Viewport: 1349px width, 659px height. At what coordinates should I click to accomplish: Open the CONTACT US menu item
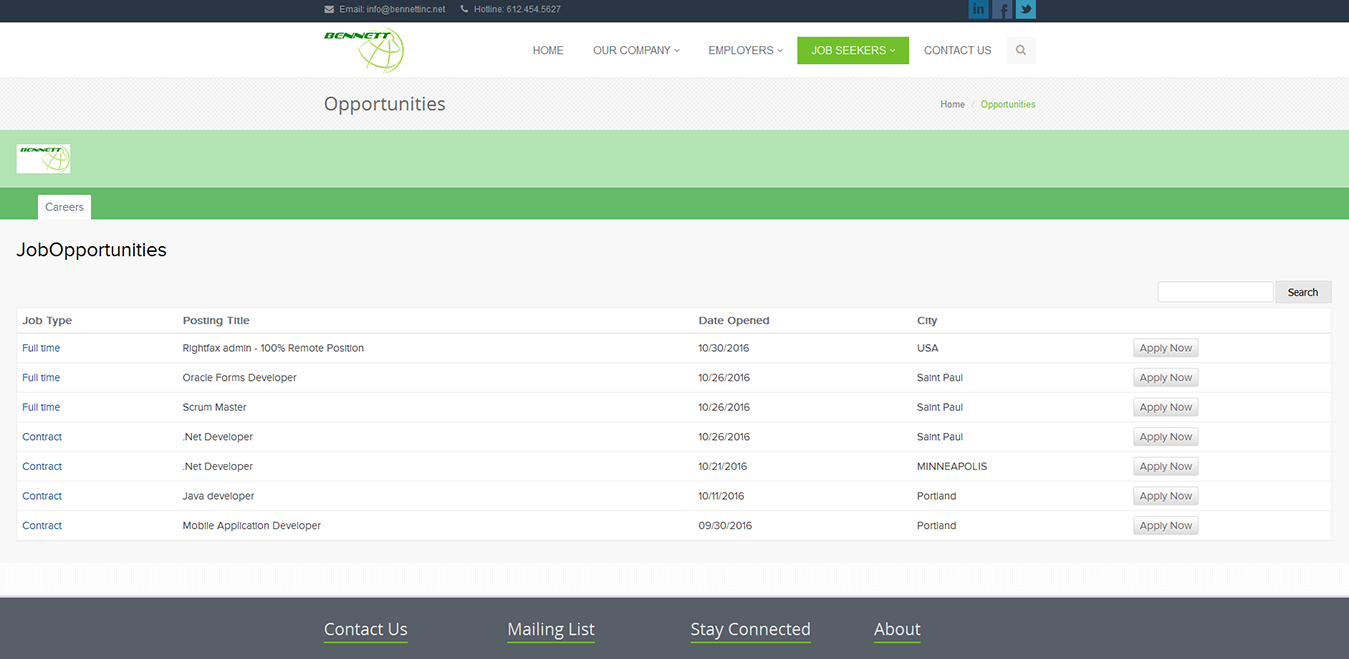pos(958,50)
